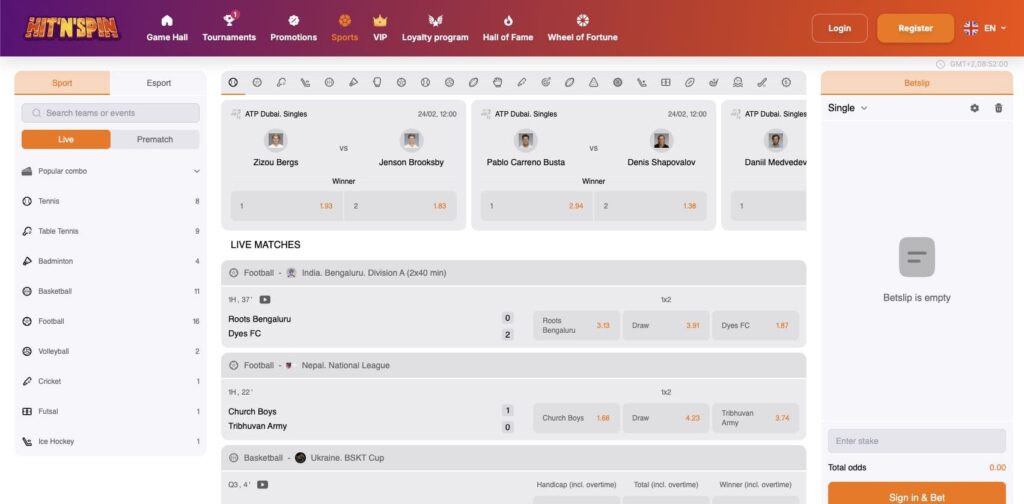Open betslip settings gear icon

[975, 108]
